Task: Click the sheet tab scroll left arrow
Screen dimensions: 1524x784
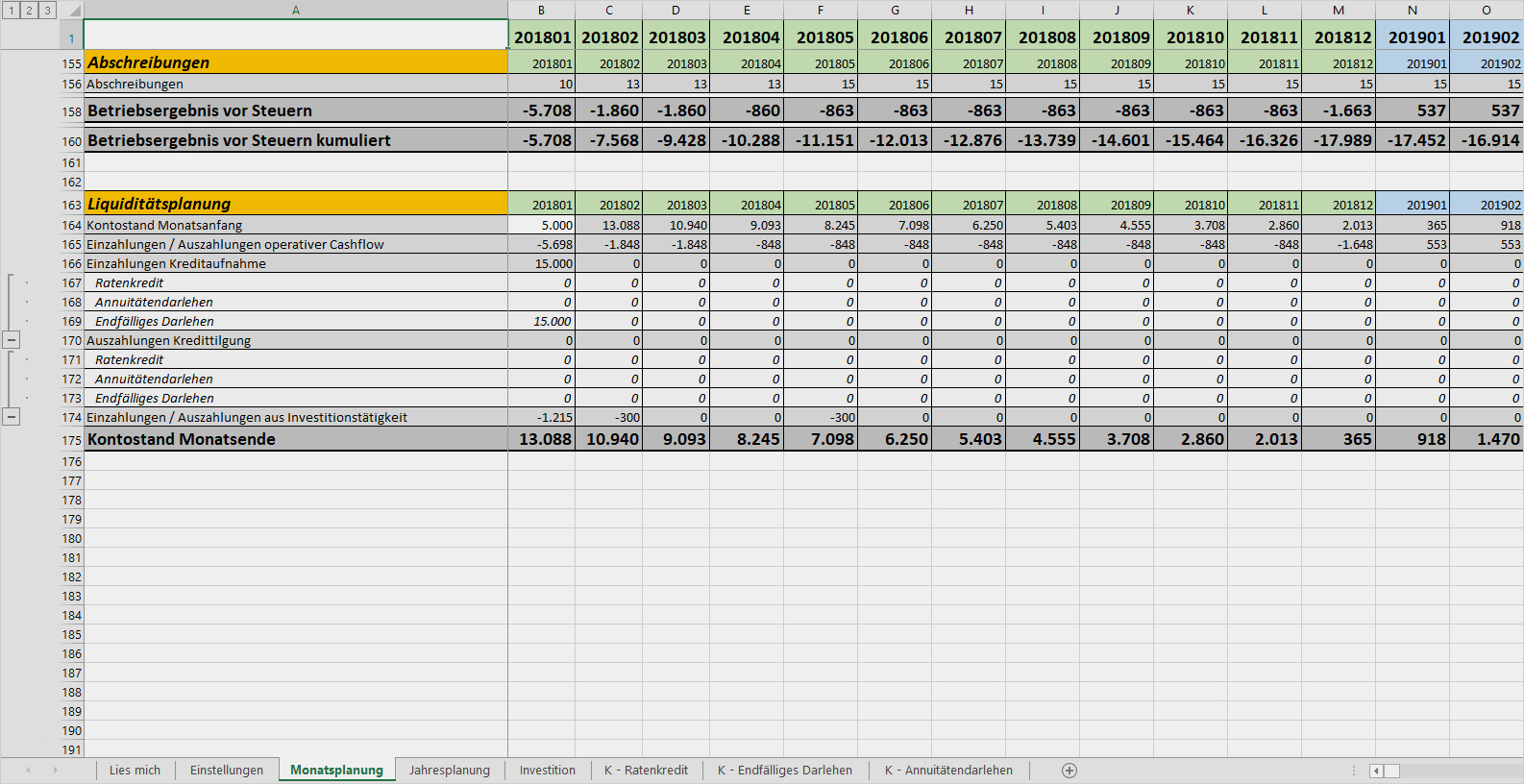Action: (x=28, y=771)
